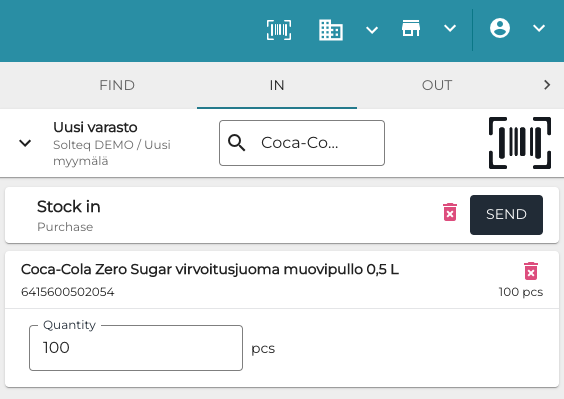This screenshot has width=564, height=399.
Task: Click the small barcode scanner icon in header
Action: 279,30
